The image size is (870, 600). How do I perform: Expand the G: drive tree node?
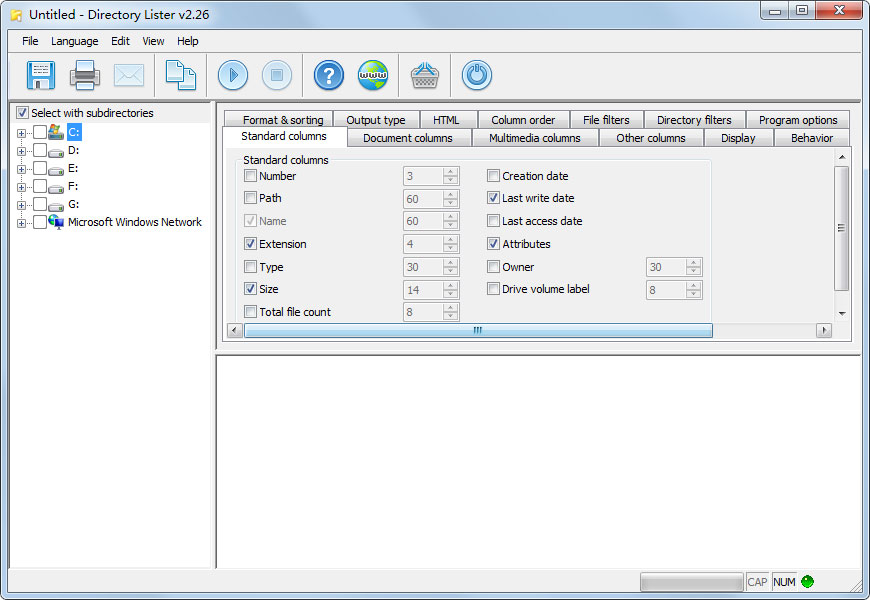[21, 205]
